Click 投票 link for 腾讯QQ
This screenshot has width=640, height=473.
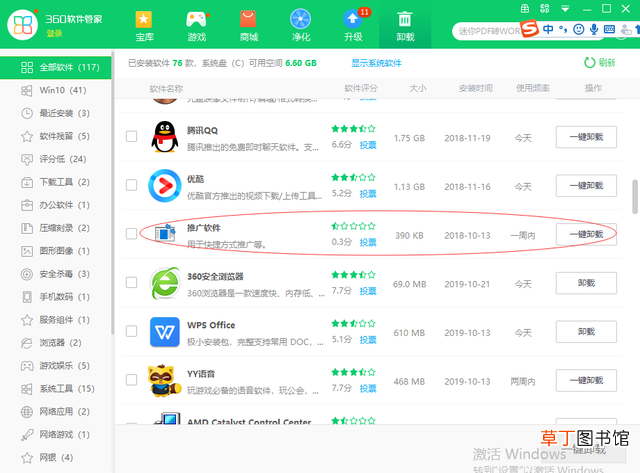point(368,145)
